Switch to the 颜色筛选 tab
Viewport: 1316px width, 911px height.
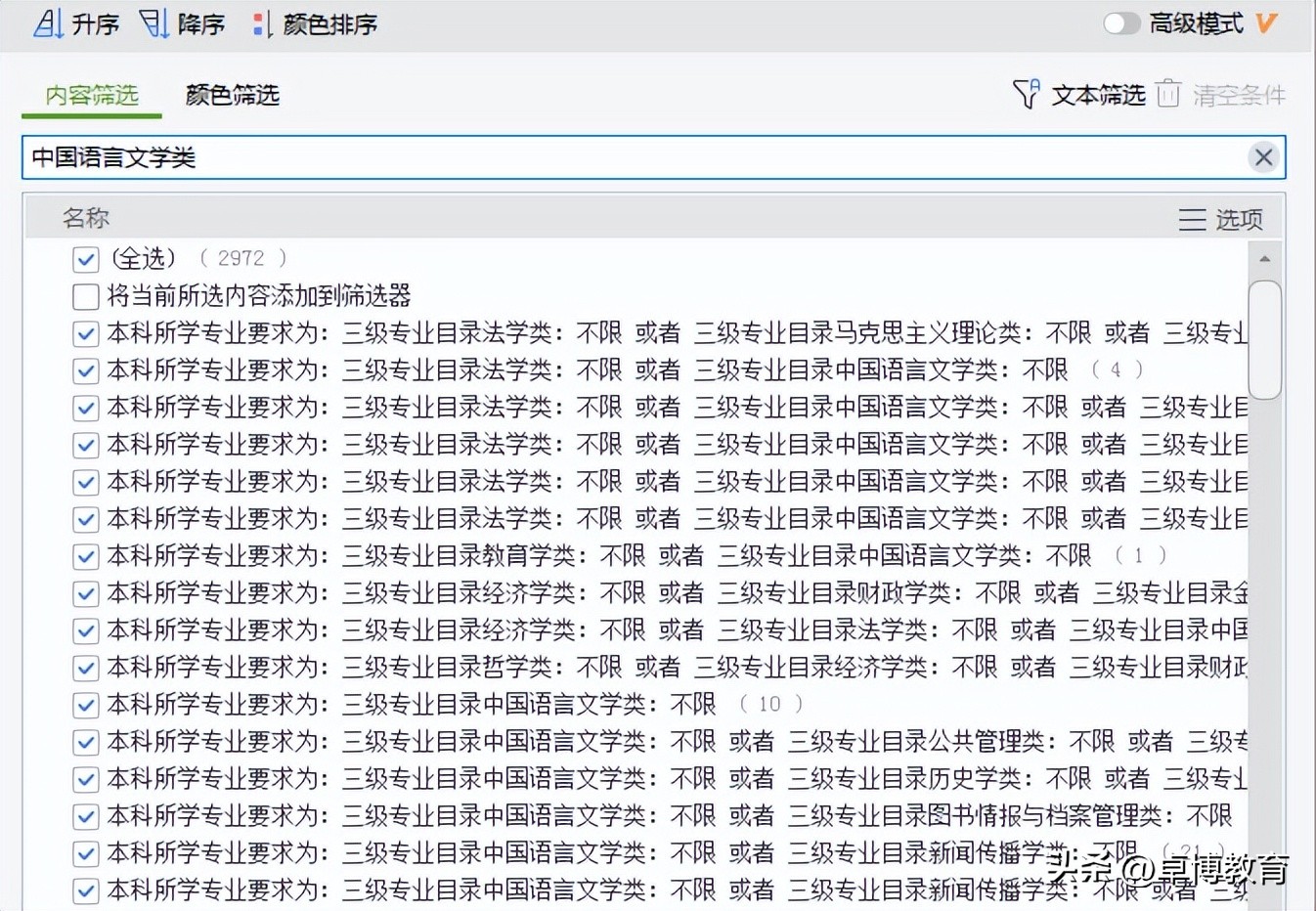[232, 95]
